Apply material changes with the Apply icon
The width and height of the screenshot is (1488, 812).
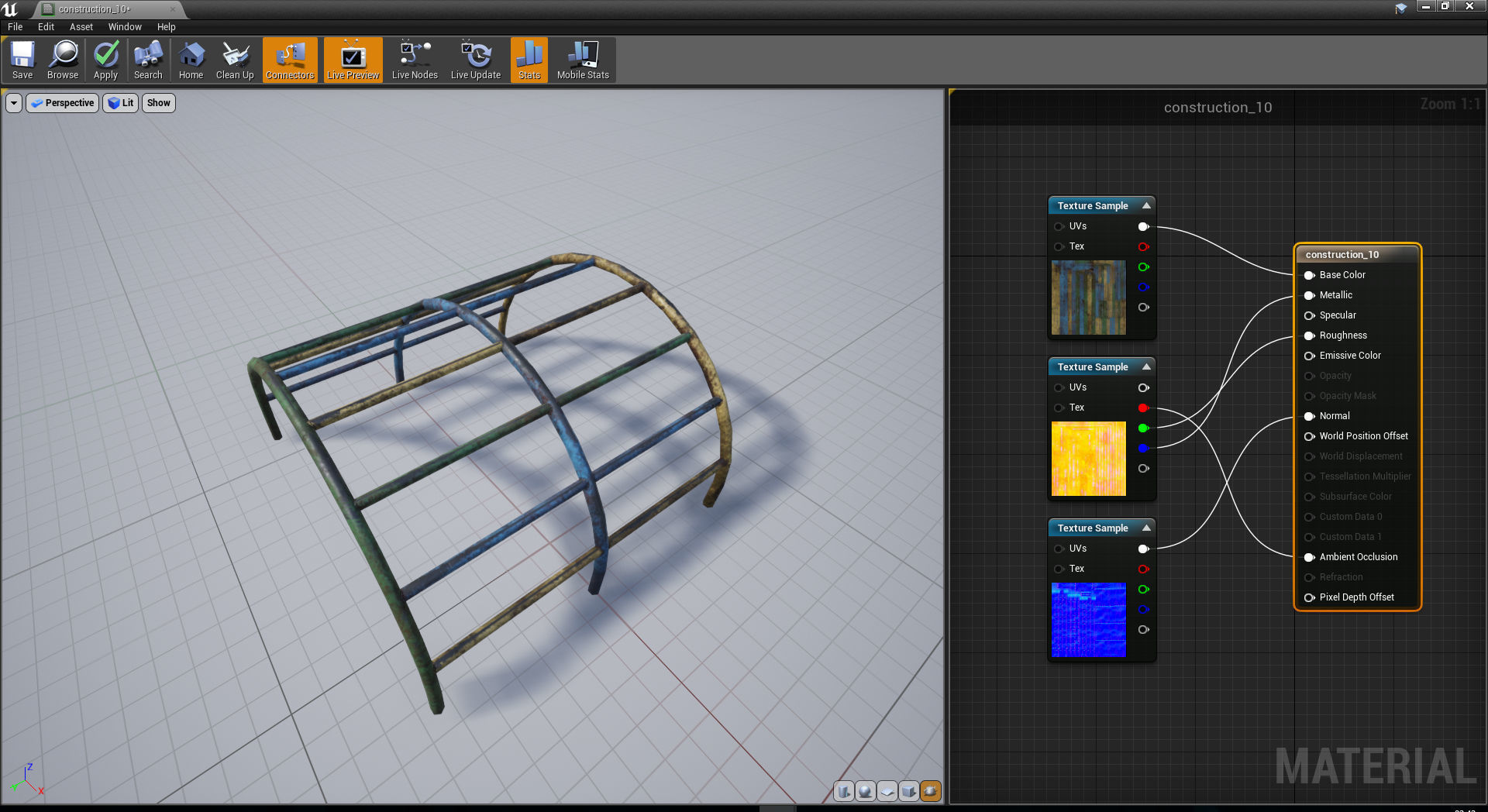[105, 60]
